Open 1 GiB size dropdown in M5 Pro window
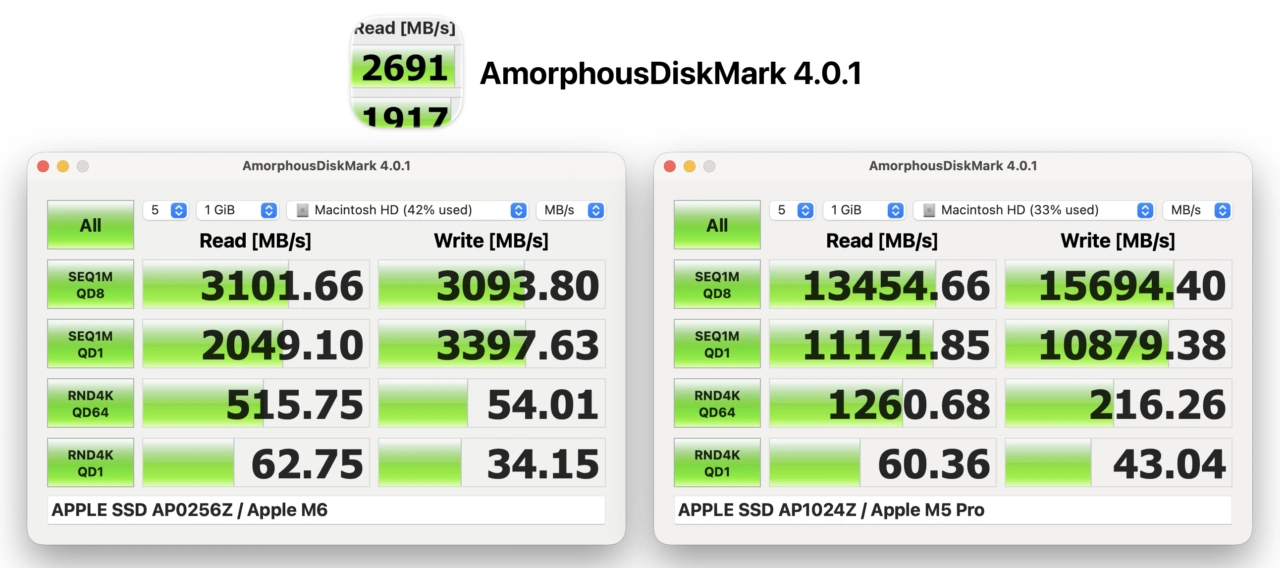Viewport: 1280px width, 568px height. point(864,210)
